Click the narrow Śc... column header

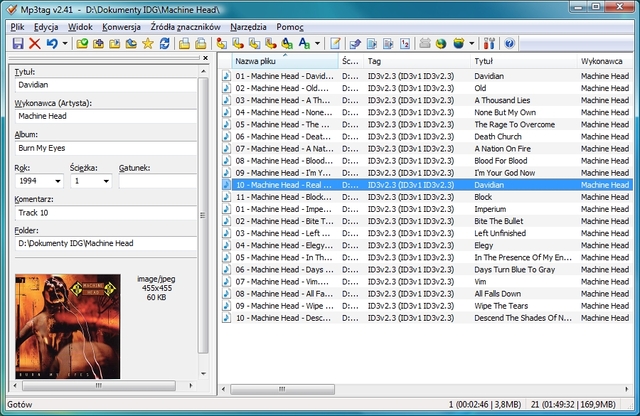point(351,61)
